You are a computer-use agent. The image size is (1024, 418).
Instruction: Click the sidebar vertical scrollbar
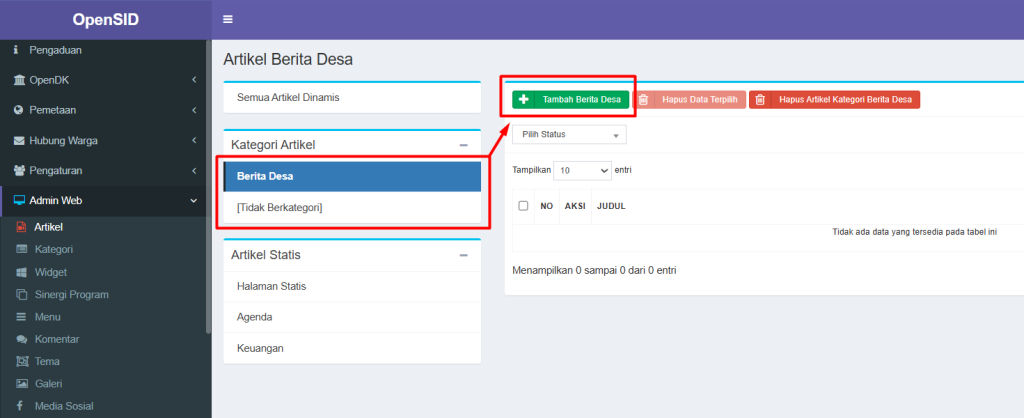[208, 187]
